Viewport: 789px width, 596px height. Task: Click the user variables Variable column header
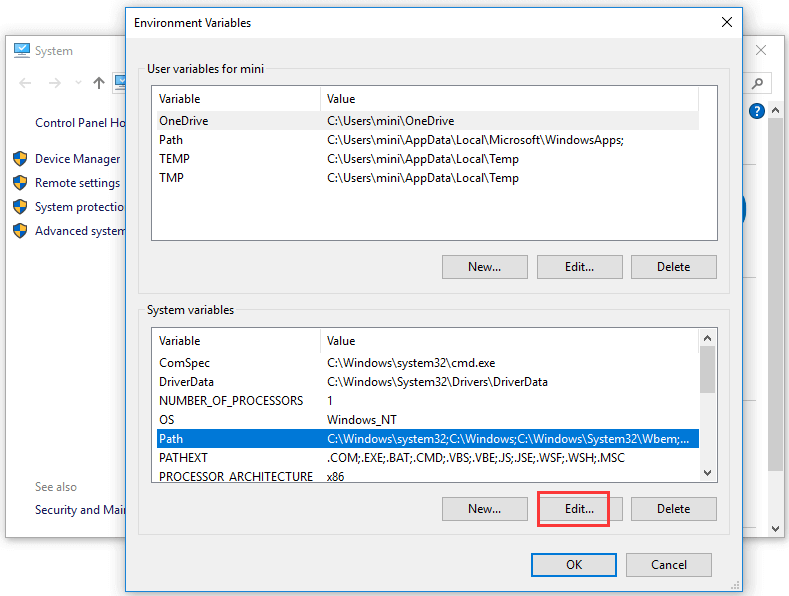238,99
